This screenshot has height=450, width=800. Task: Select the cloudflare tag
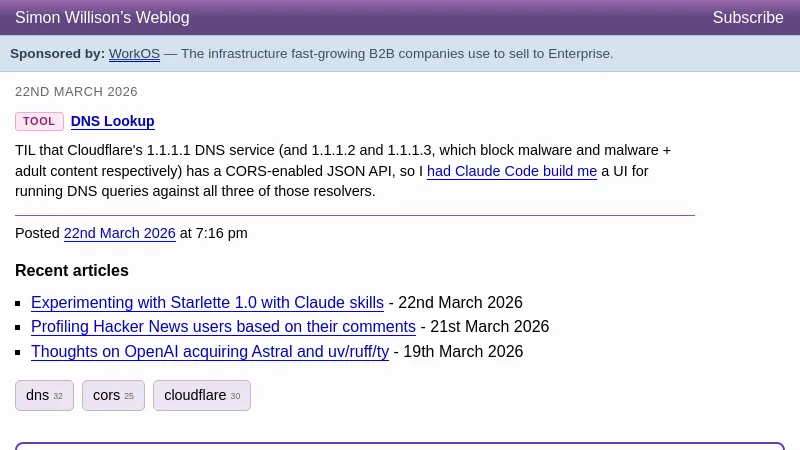(201, 395)
